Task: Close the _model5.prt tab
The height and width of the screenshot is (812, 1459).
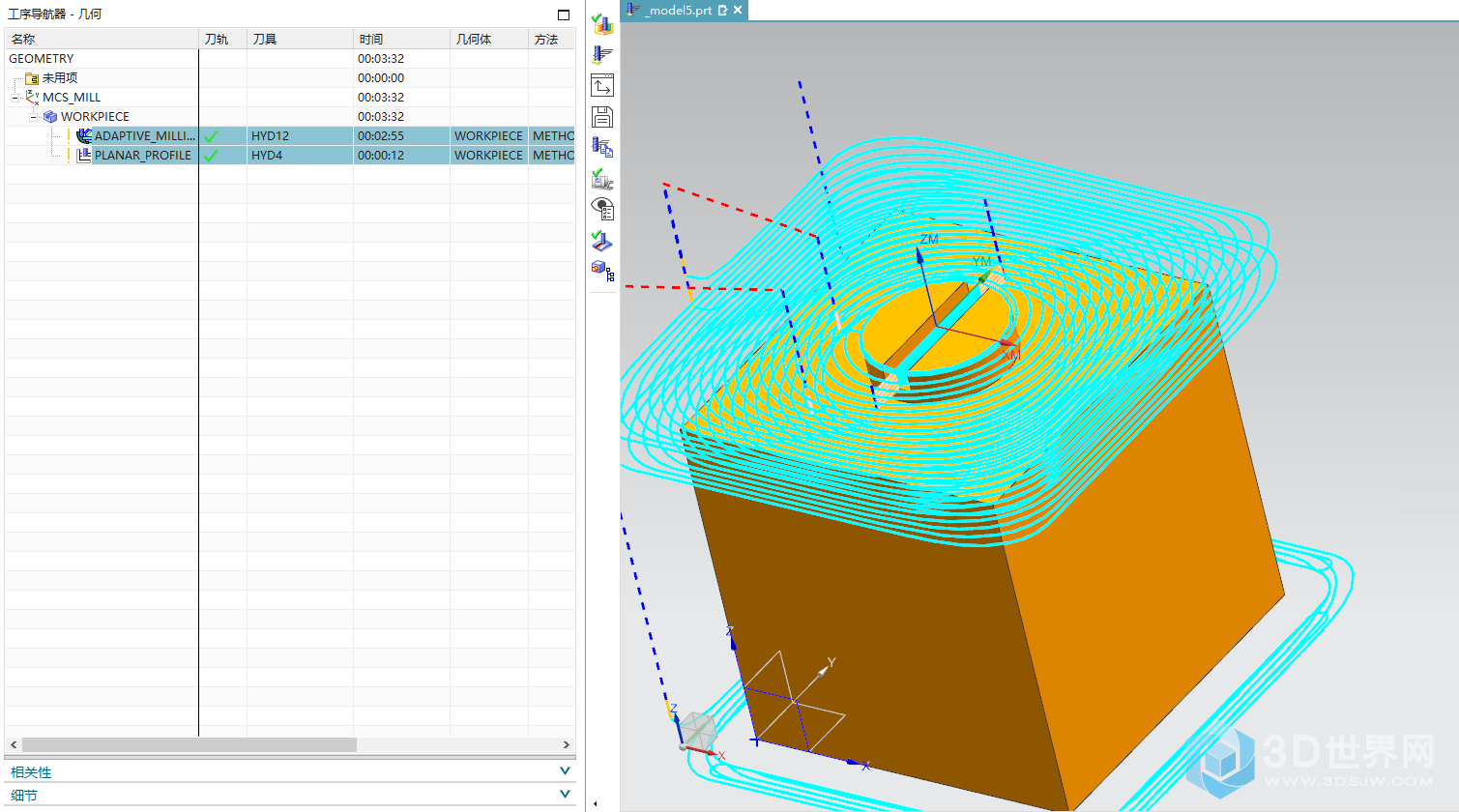Action: point(738,10)
